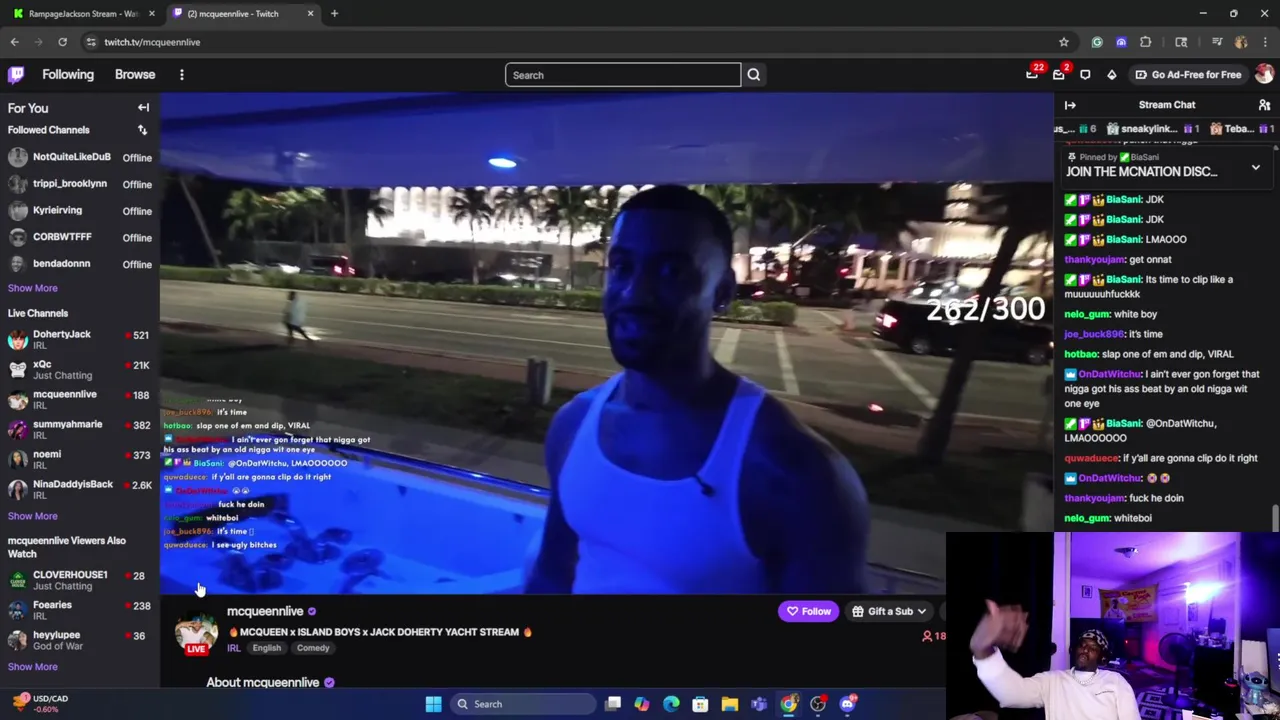Open the verified badge next to mcqueennlive
This screenshot has height=720, width=1280.
(312, 611)
